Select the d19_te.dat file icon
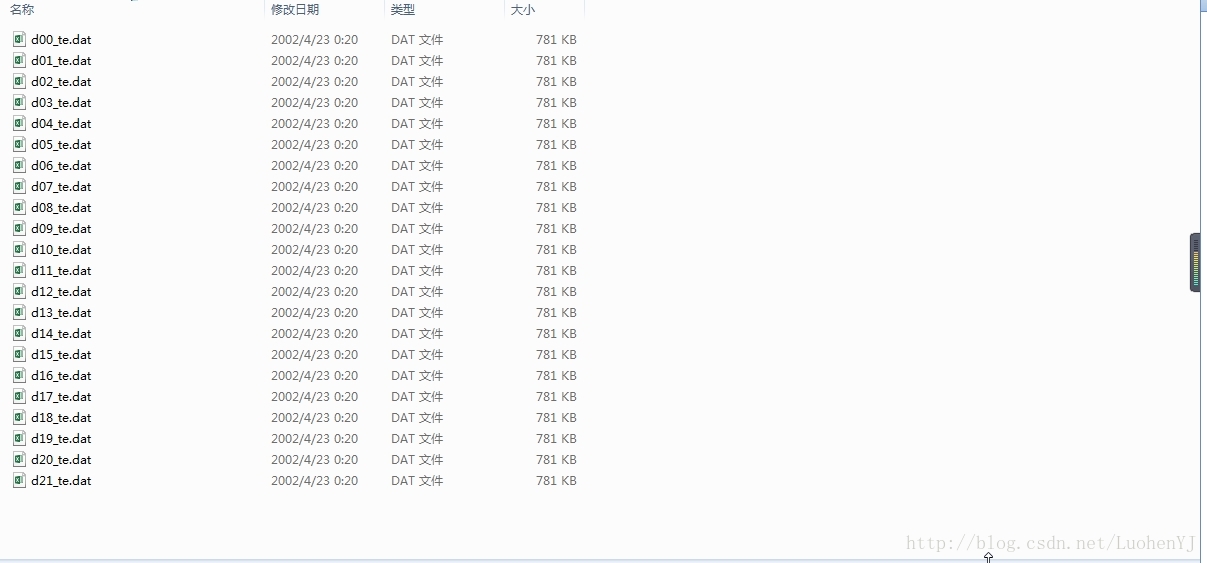The height and width of the screenshot is (563, 1207). point(19,438)
